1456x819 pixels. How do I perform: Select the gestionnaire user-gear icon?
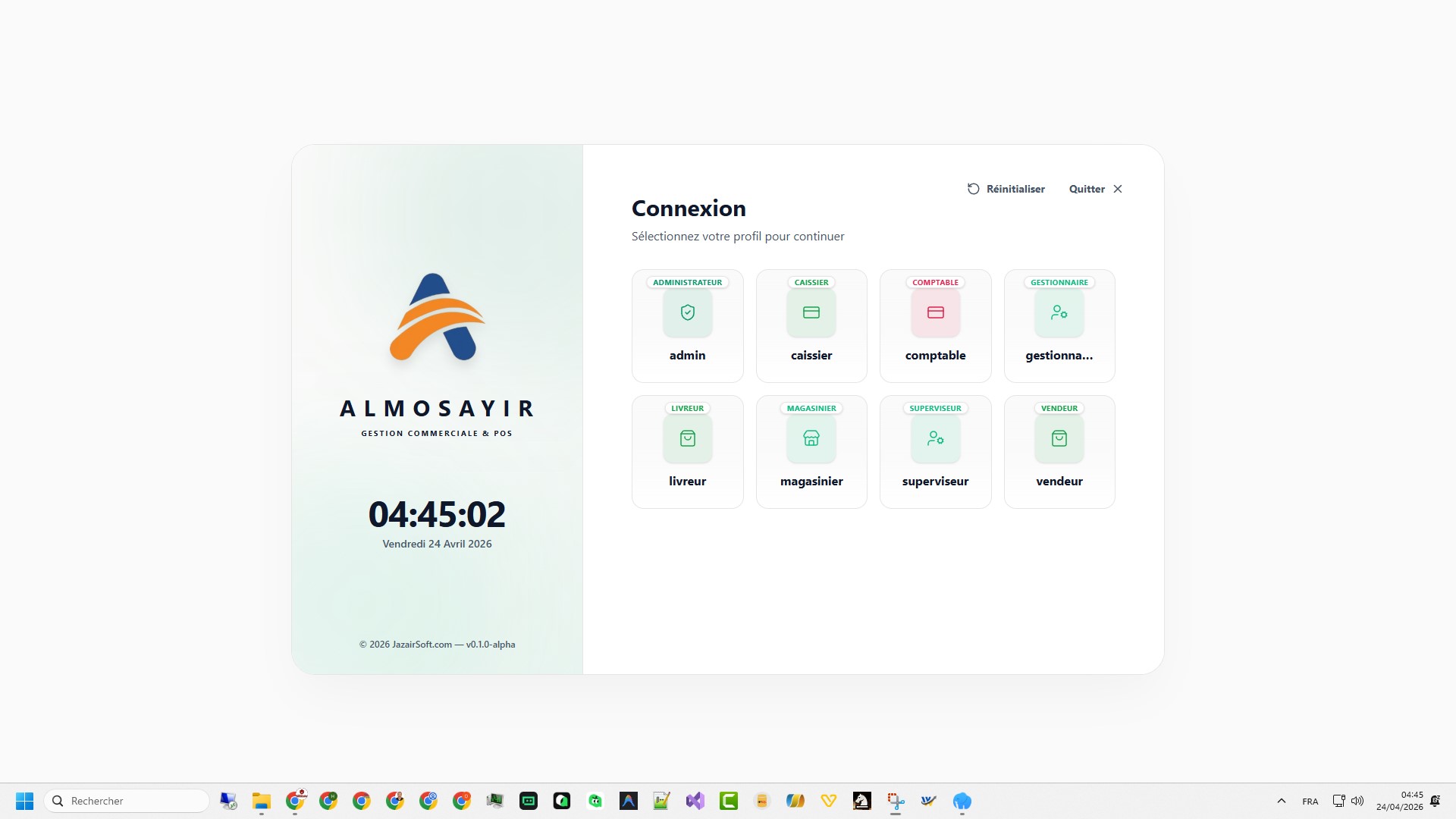click(x=1059, y=312)
